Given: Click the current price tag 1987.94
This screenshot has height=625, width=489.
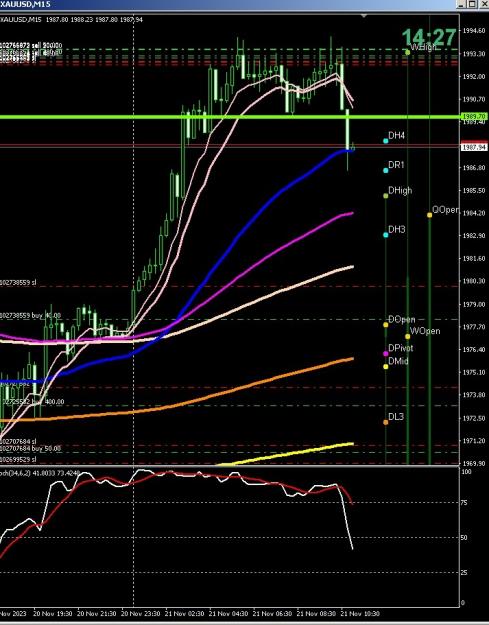Looking at the screenshot, I should pos(474,147).
